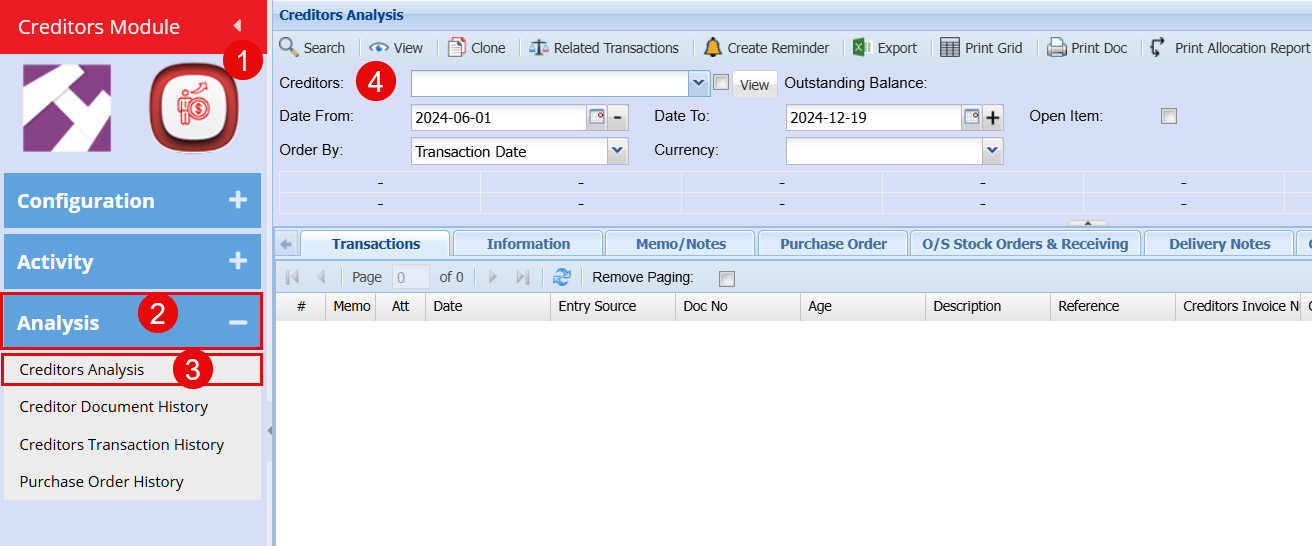Switch to the Transactions tab
The width and height of the screenshot is (1312, 546).
[x=376, y=244]
